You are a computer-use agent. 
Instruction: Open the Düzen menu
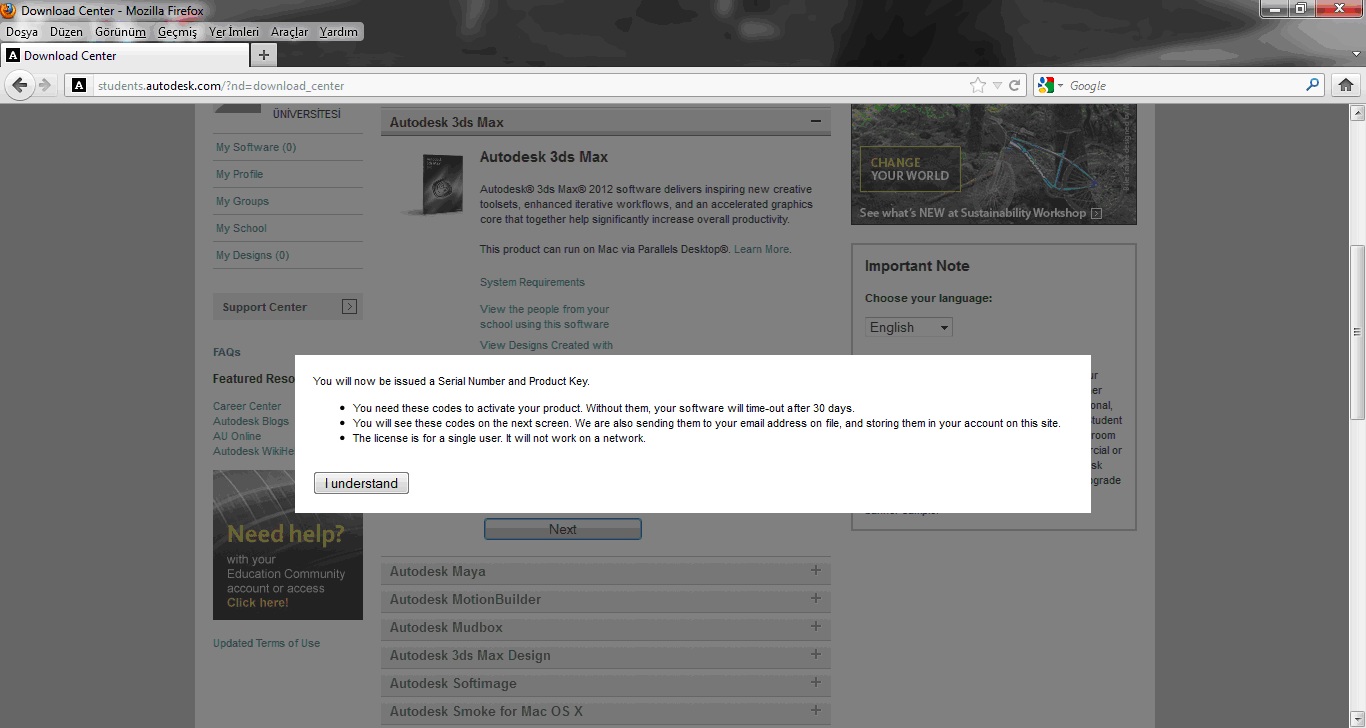point(67,32)
